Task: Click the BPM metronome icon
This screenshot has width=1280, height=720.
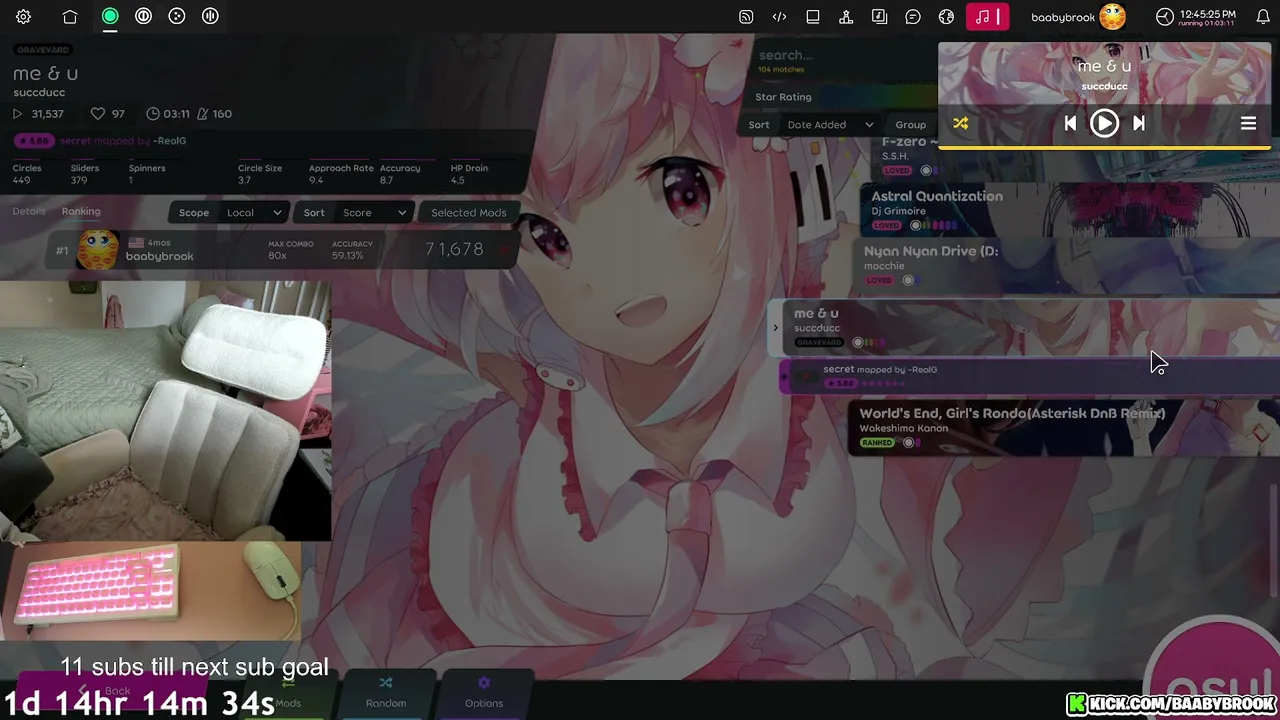Action: (202, 114)
